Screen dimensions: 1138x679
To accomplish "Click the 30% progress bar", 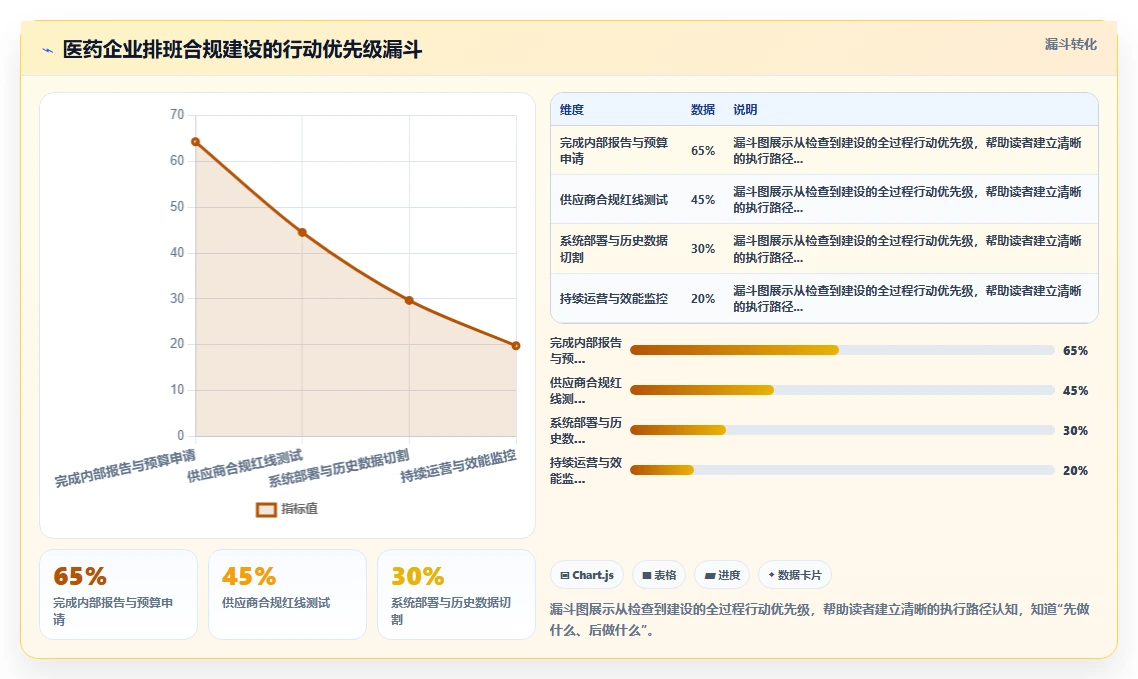I will tap(842, 430).
